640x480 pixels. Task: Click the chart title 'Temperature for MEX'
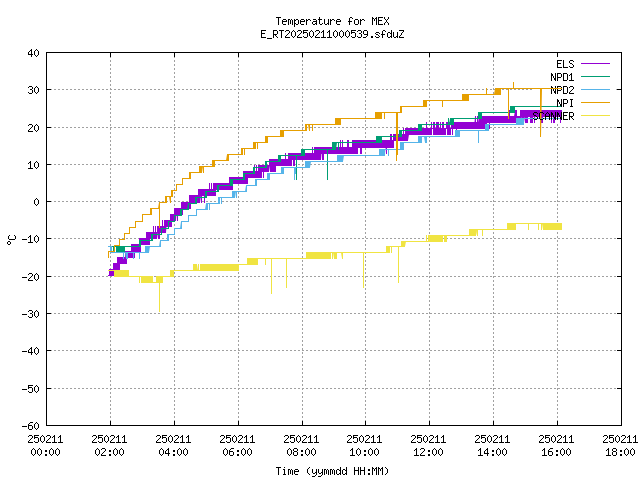tap(332, 21)
